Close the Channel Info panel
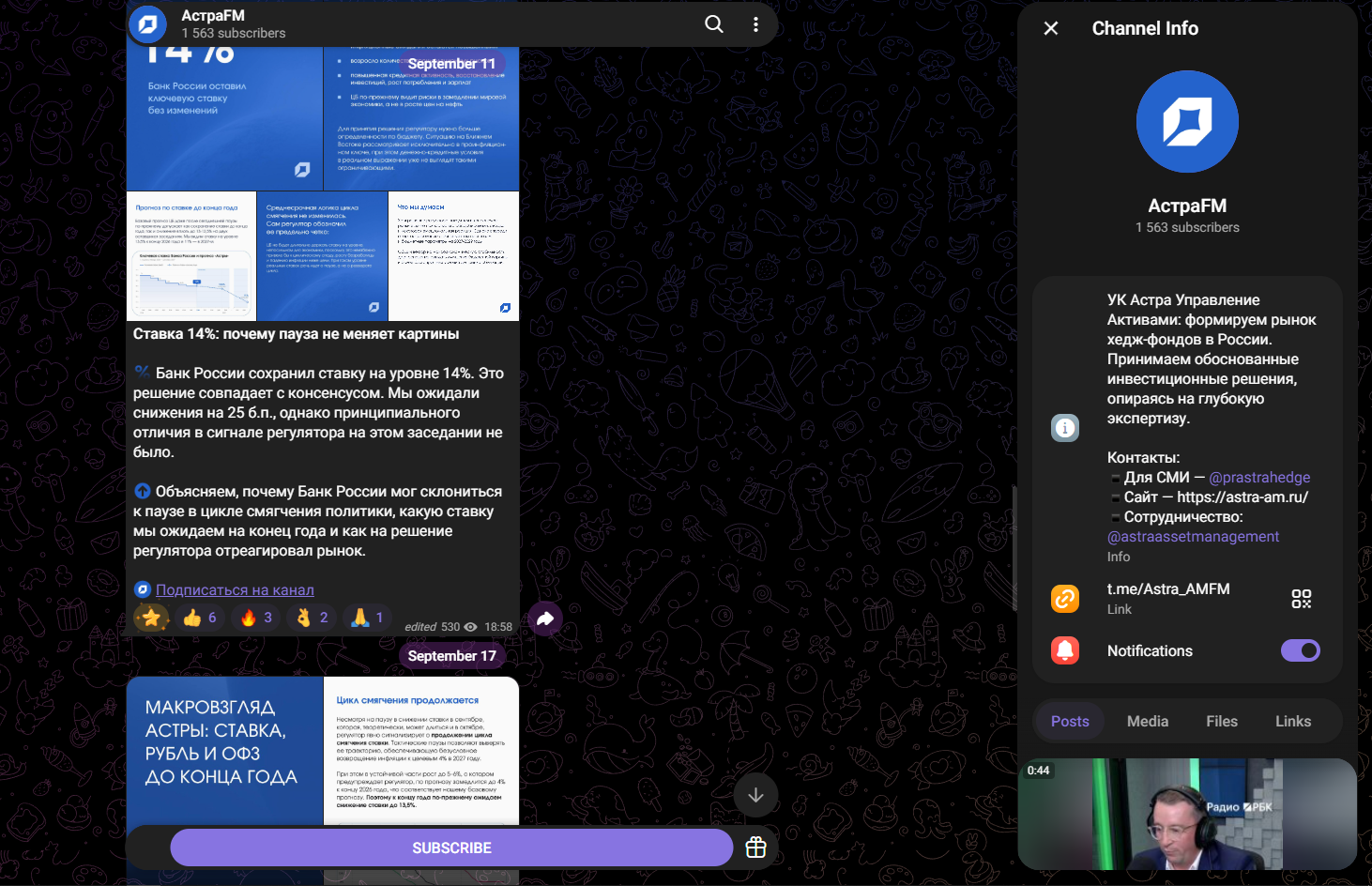Screen dimensions: 1372x886 1051,28
